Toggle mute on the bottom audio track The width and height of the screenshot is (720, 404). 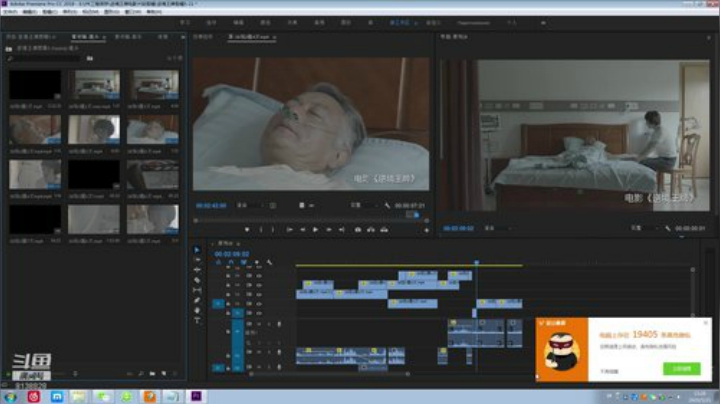(x=259, y=367)
